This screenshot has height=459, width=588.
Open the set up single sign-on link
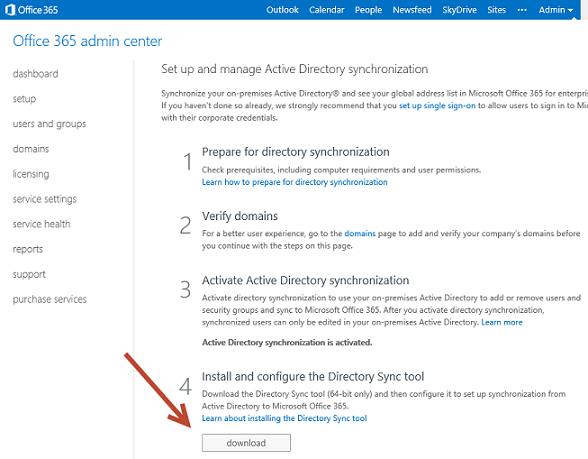tap(437, 106)
